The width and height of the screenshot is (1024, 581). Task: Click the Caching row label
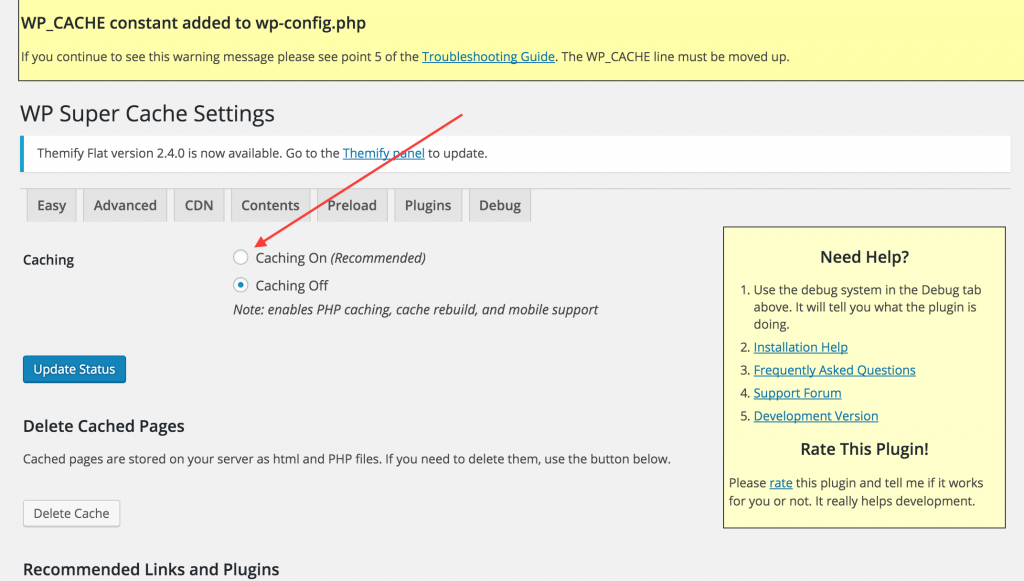[x=48, y=260]
